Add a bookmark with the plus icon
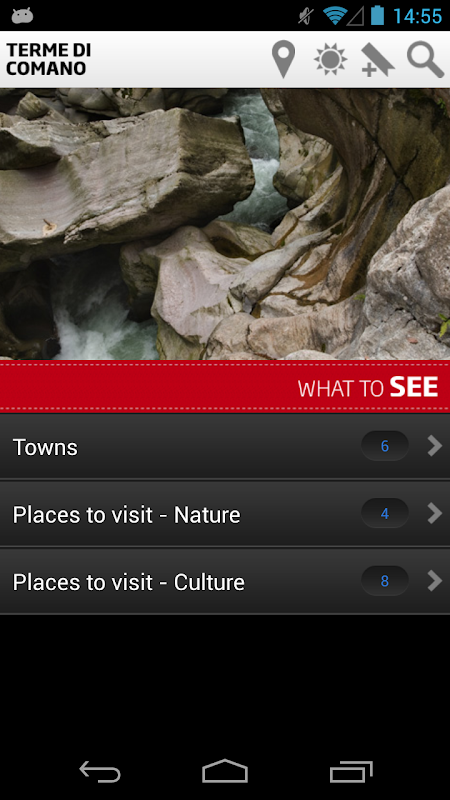The image size is (450, 800). coord(377,60)
